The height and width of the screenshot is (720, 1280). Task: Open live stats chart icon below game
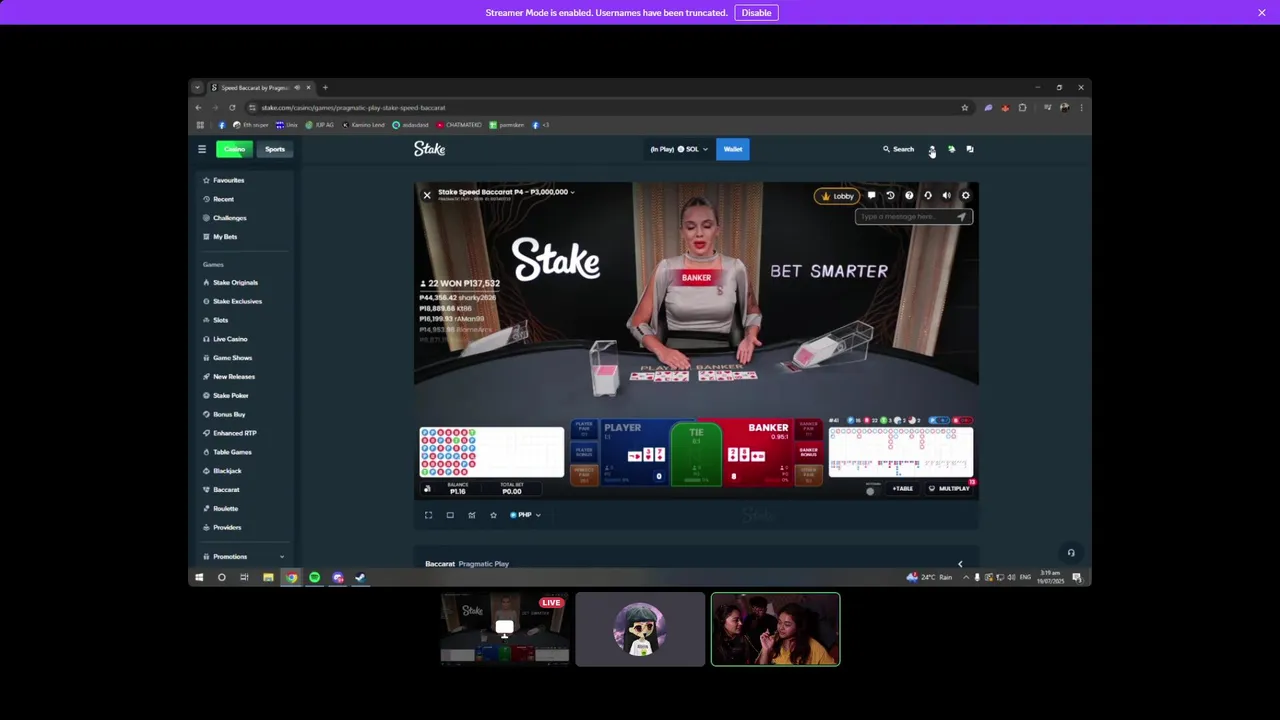[x=472, y=515]
